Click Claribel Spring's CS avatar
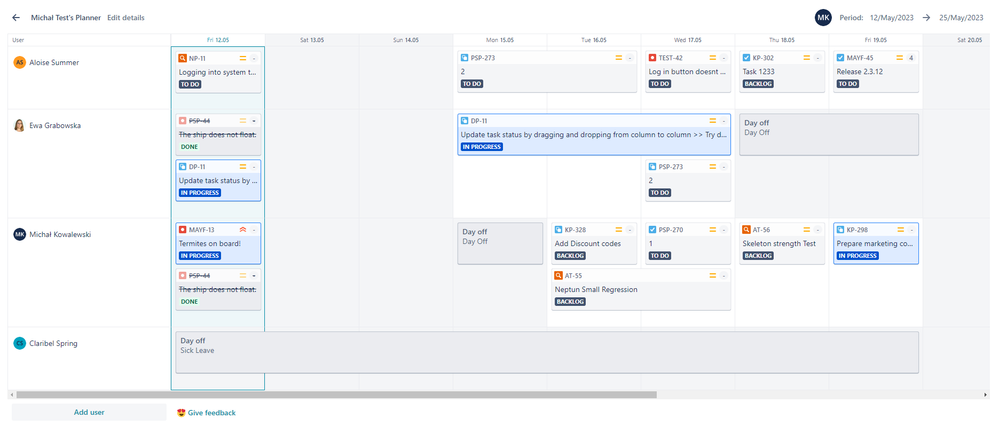 pos(20,344)
